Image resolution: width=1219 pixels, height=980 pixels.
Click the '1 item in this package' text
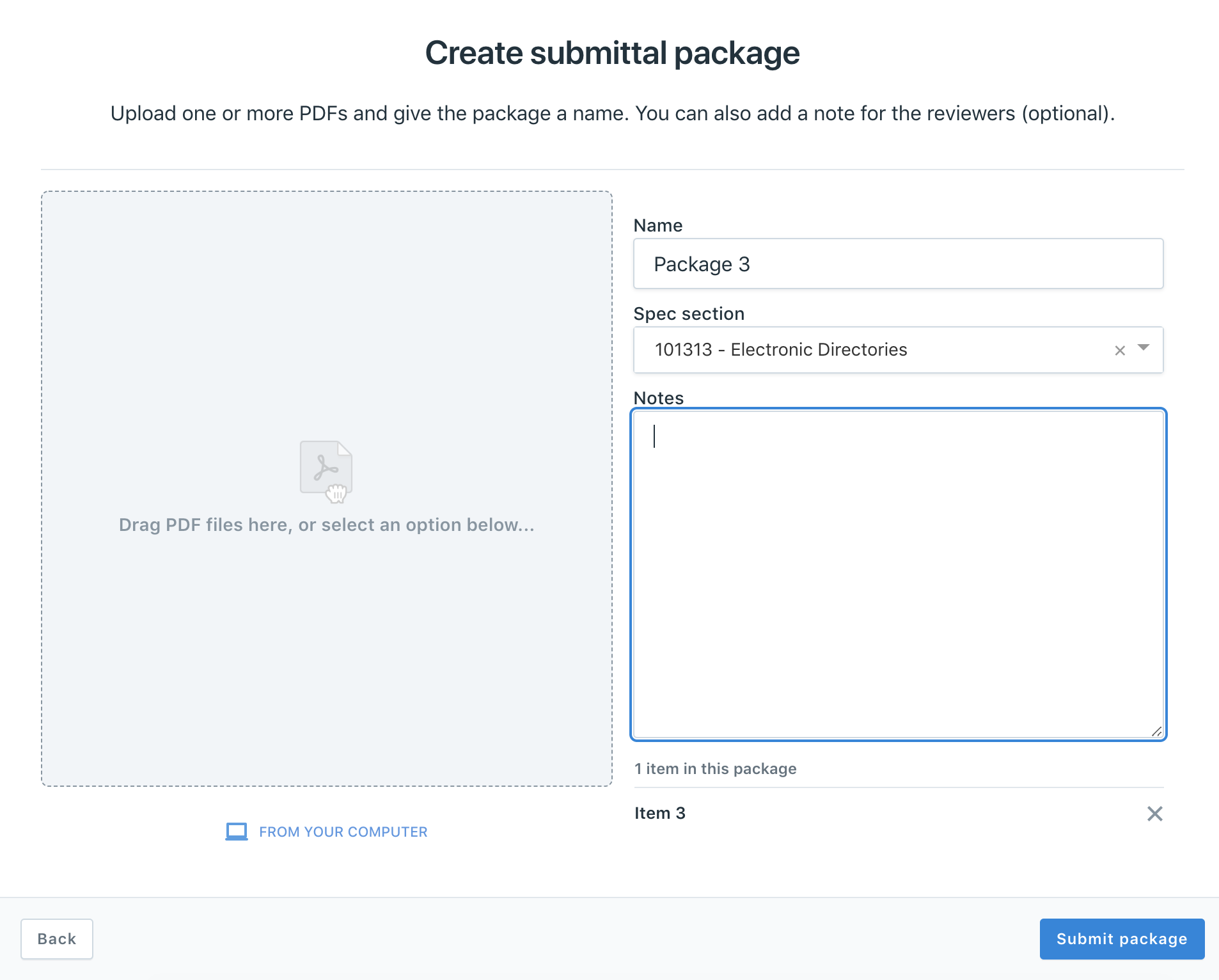(716, 768)
